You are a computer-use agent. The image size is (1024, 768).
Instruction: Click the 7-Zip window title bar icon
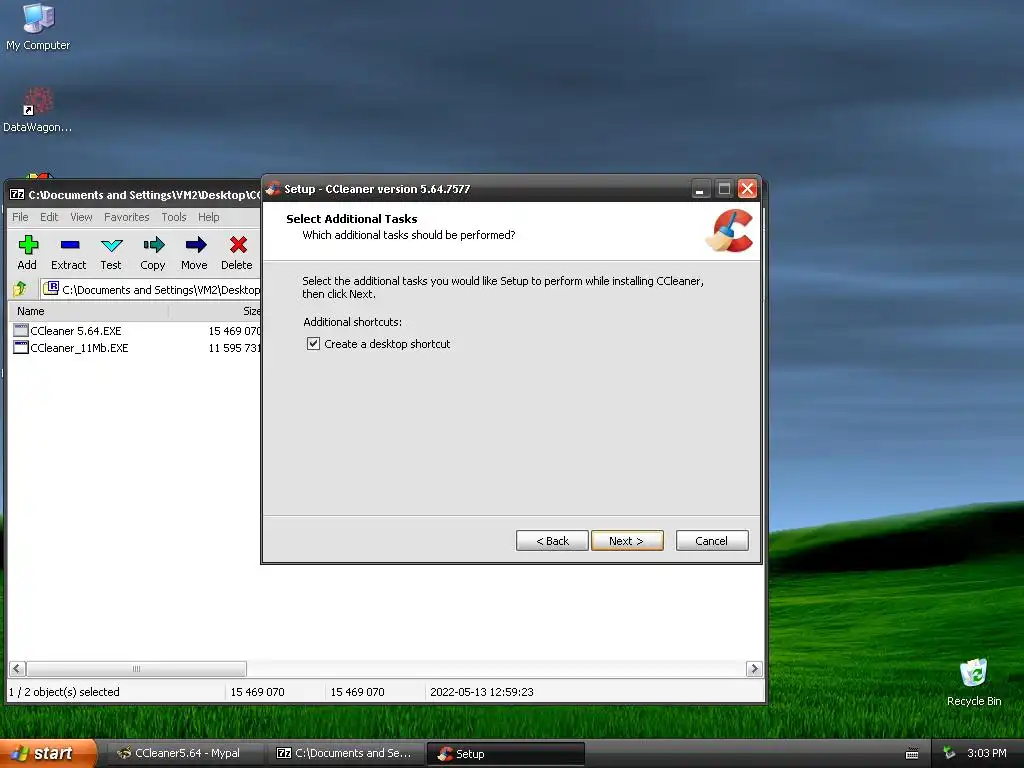click(x=17, y=195)
